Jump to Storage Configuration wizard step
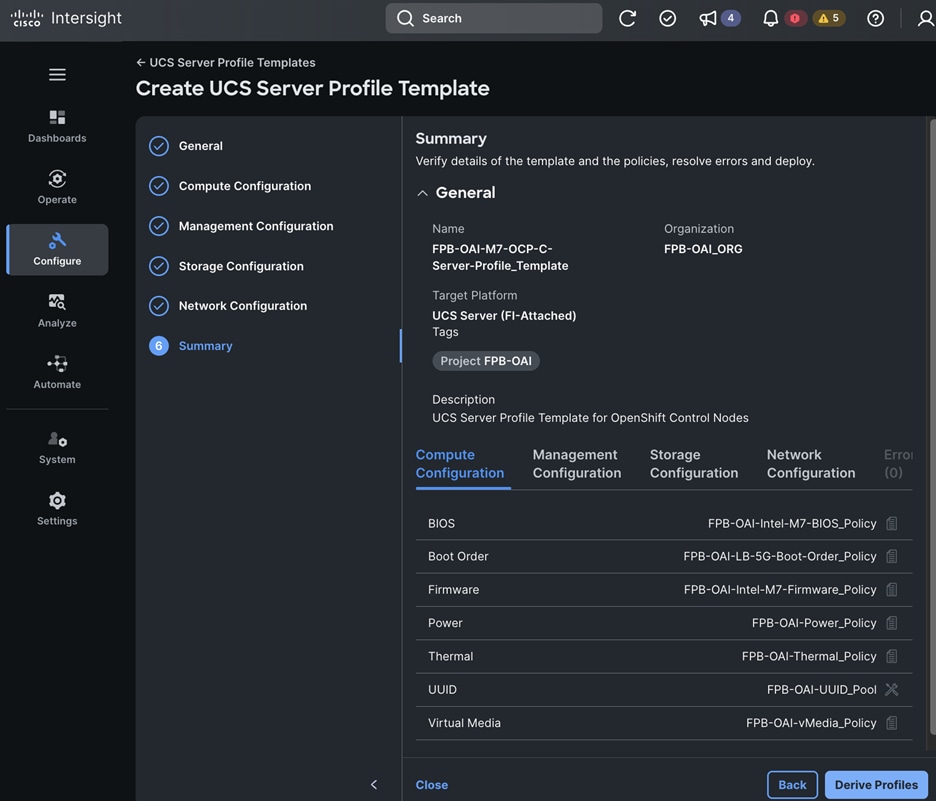The width and height of the screenshot is (936, 801). point(226,266)
